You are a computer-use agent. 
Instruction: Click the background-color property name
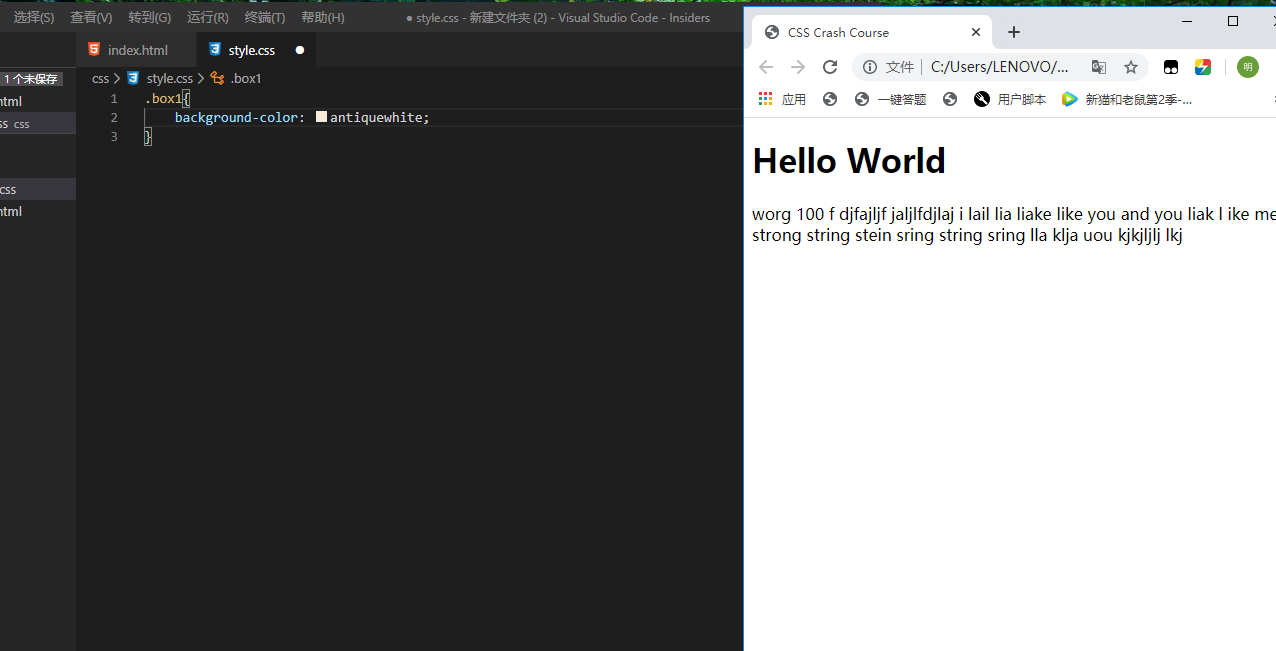236,117
